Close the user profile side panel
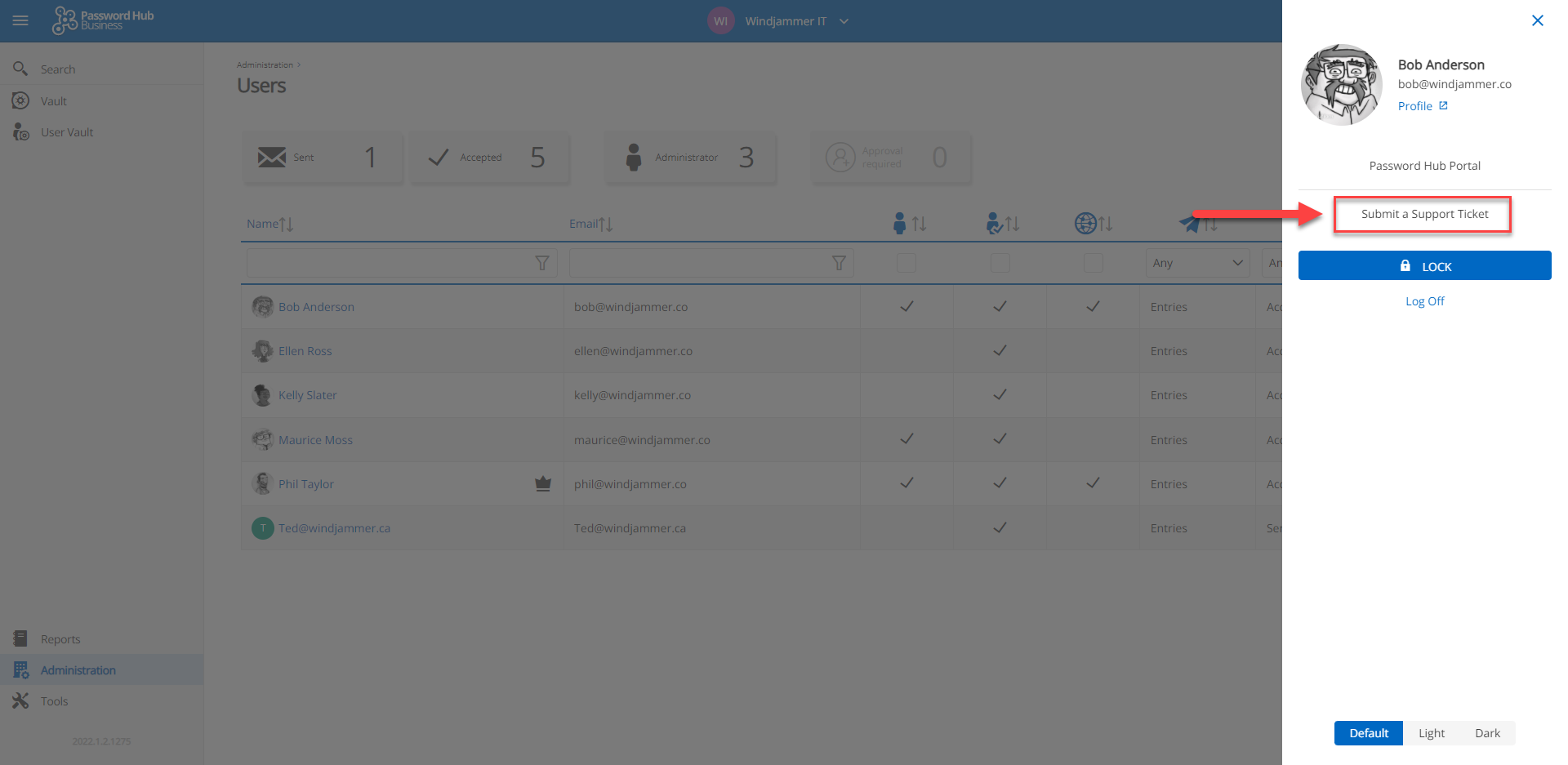1568x765 pixels. 1537,20
